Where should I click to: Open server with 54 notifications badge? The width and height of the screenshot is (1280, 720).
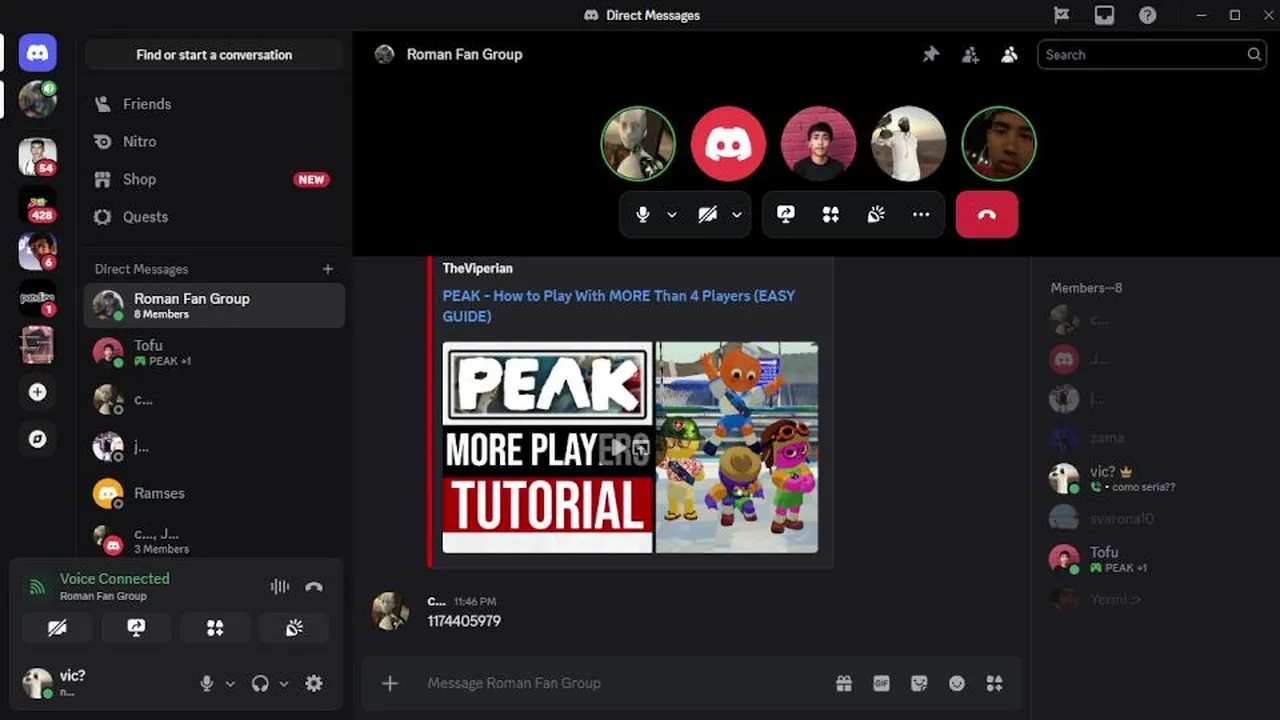click(x=37, y=156)
